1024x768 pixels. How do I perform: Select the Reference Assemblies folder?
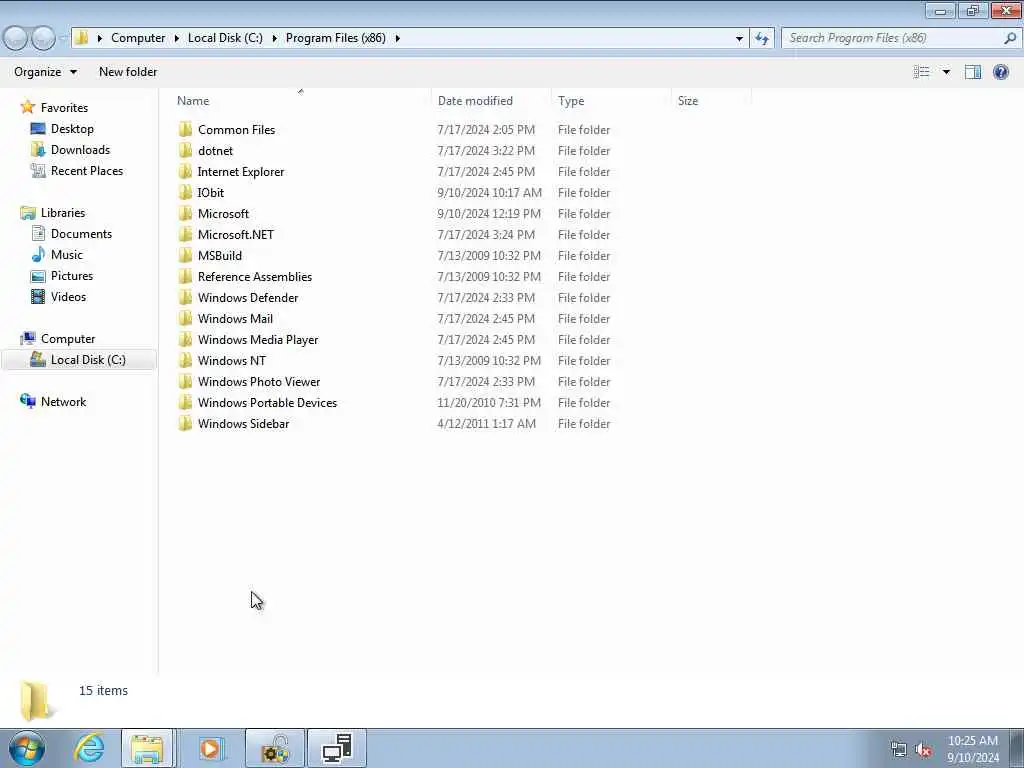tap(255, 276)
